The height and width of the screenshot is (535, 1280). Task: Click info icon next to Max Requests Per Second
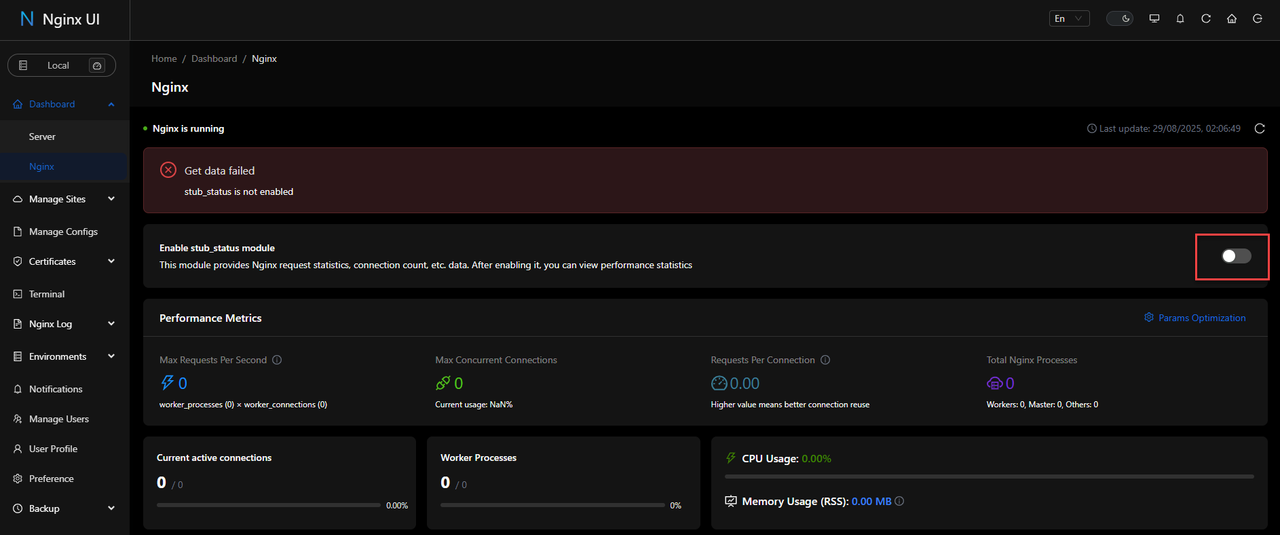(x=277, y=360)
